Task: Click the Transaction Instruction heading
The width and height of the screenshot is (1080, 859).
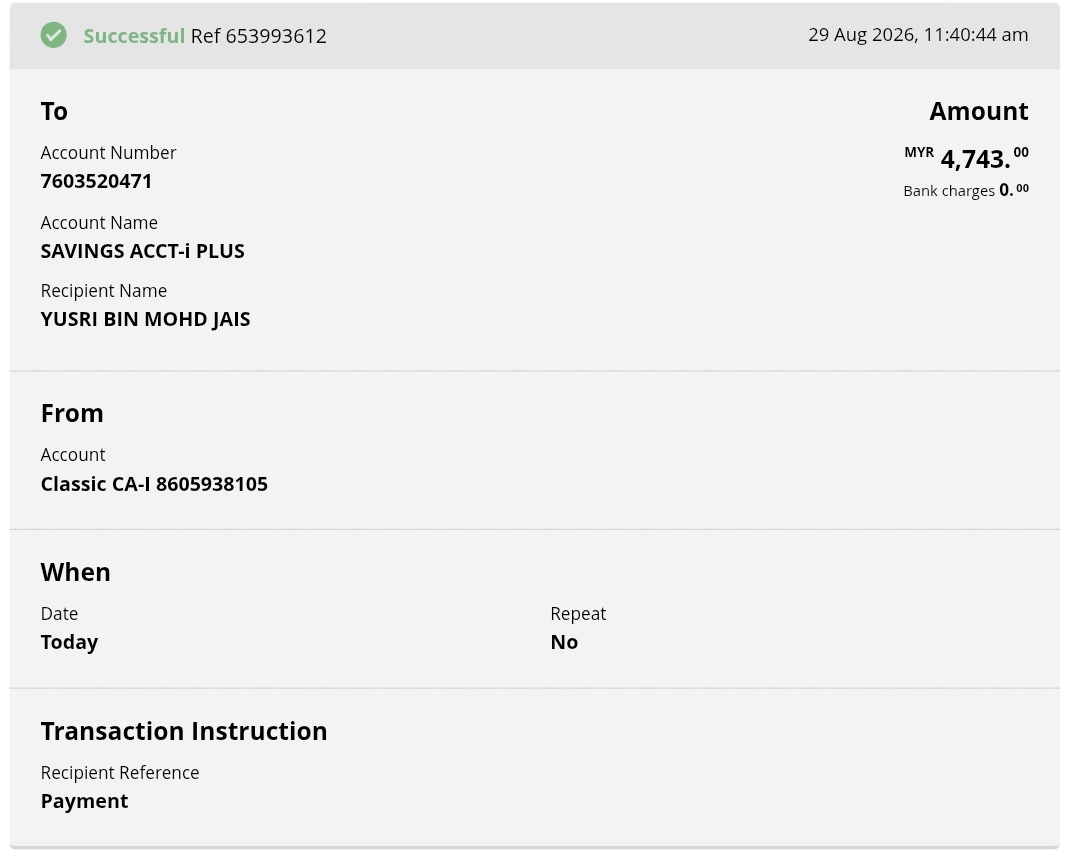Action: (x=184, y=731)
